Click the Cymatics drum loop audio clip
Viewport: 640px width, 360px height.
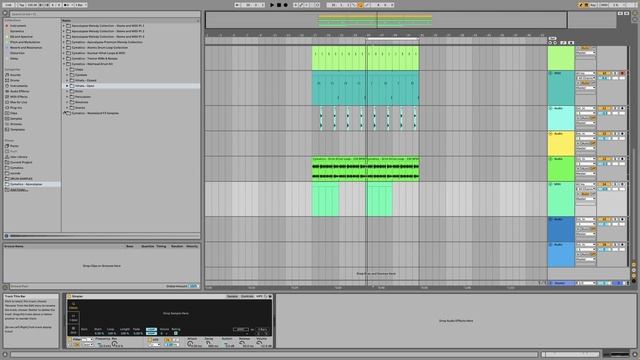click(x=365, y=169)
